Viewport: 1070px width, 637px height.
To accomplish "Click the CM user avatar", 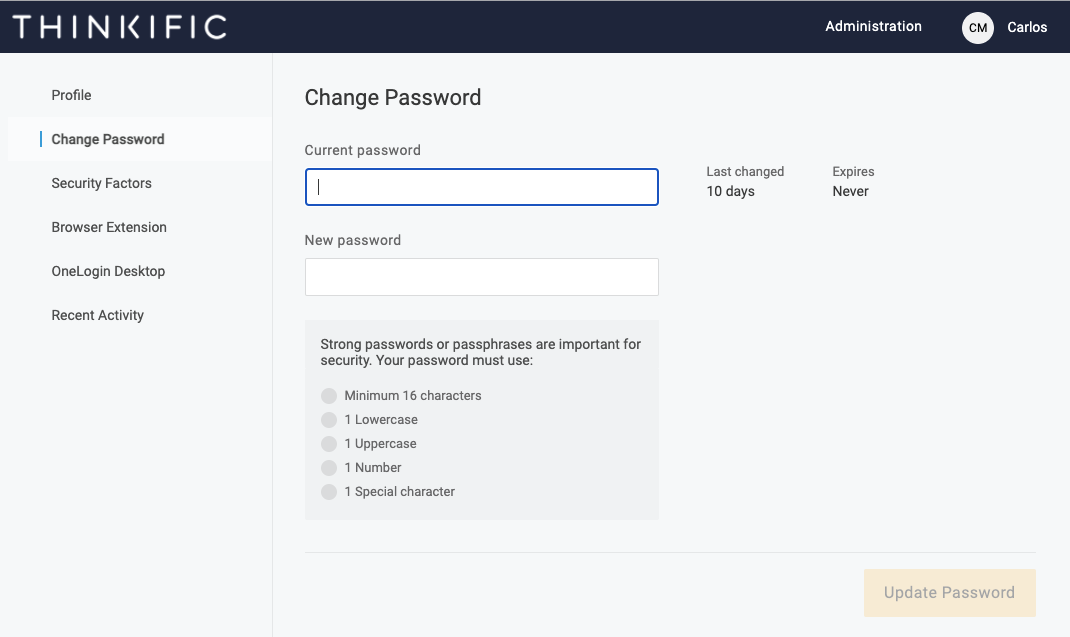I will point(978,28).
